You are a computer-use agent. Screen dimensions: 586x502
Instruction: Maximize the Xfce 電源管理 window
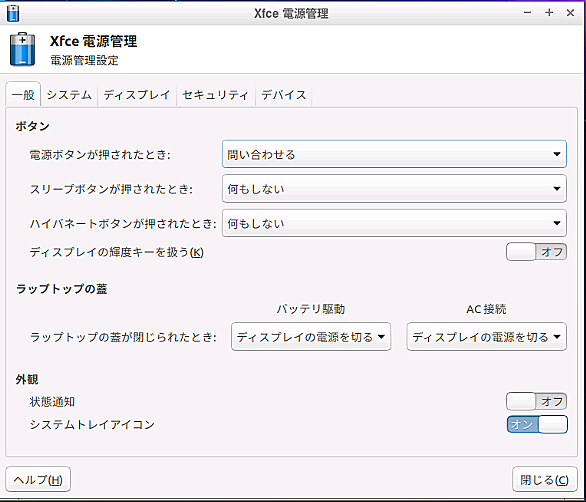(549, 13)
